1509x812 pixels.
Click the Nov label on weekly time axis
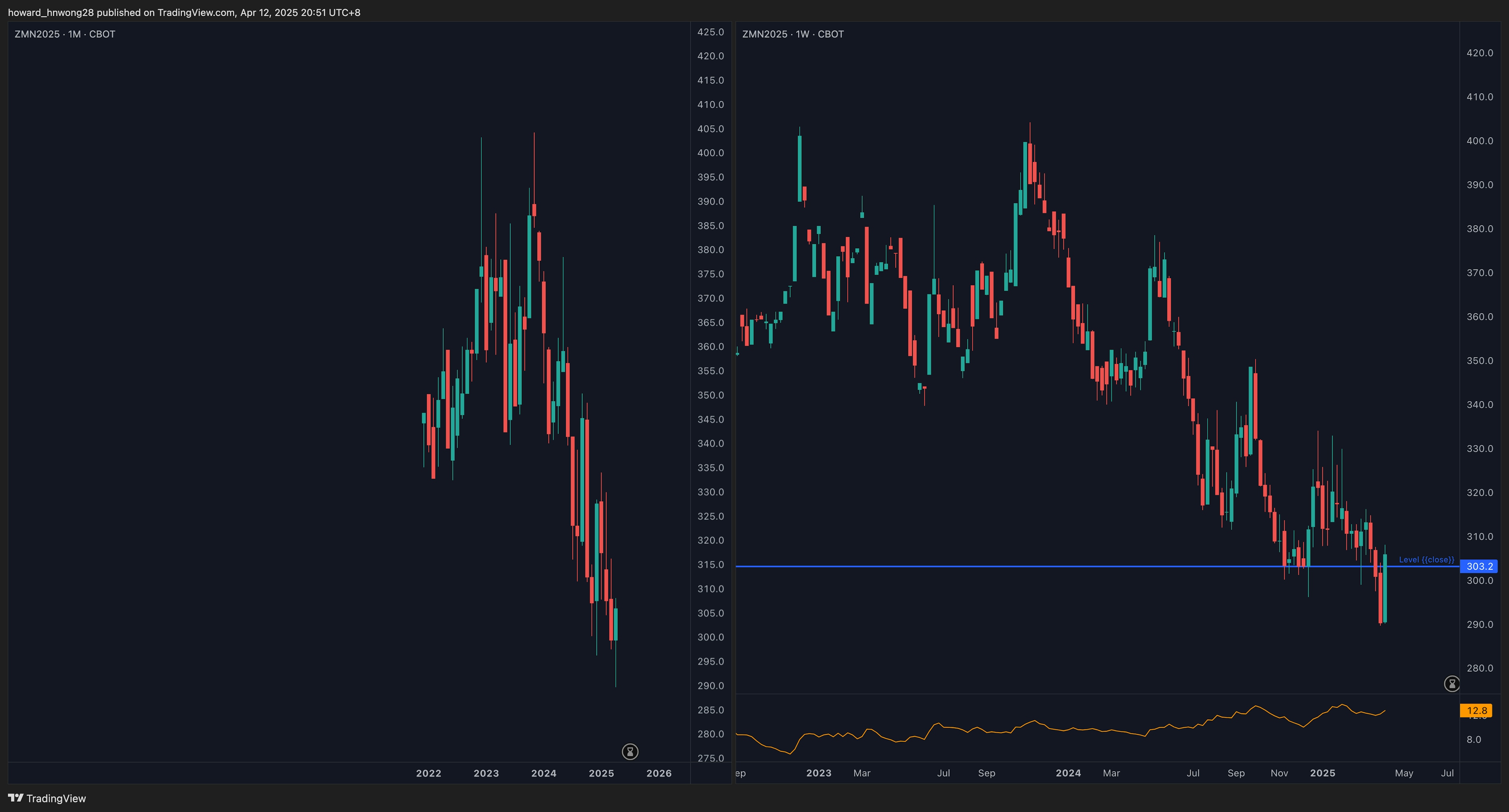[x=1279, y=773]
